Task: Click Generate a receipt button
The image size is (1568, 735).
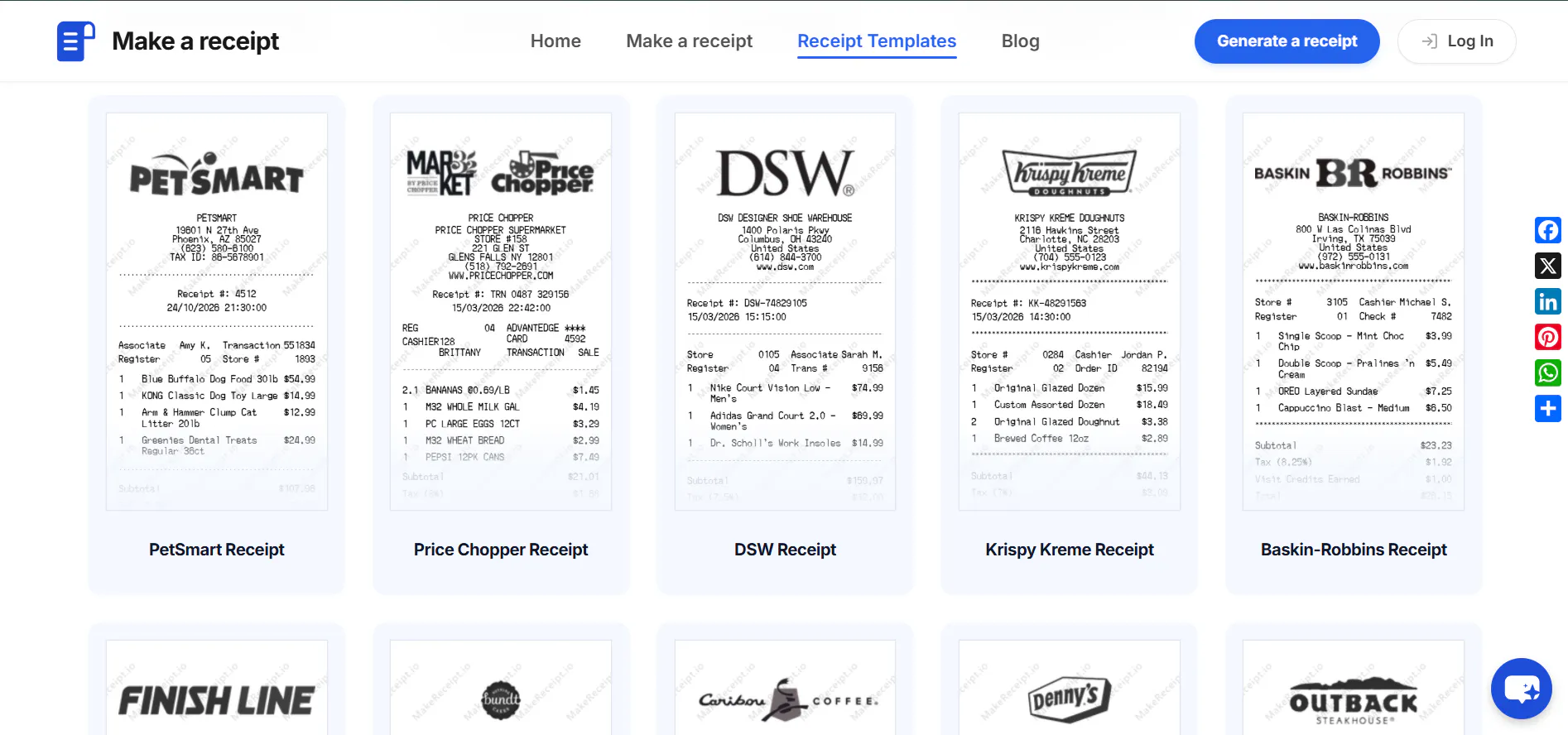Action: click(x=1287, y=41)
